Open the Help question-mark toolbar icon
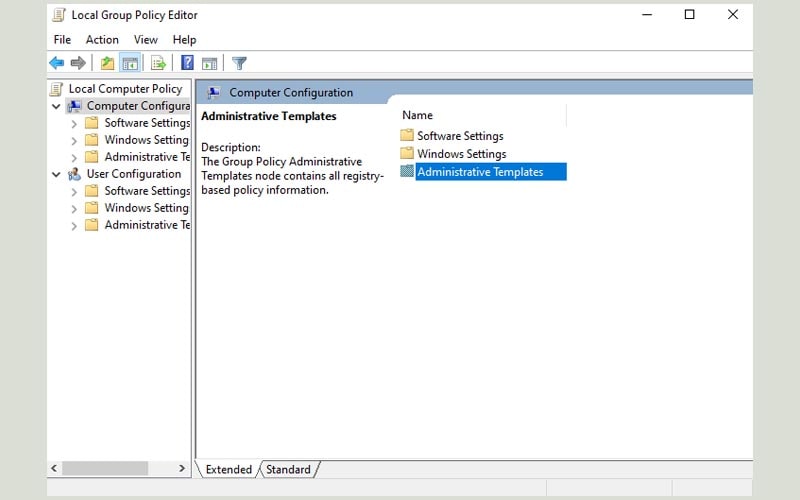 coord(187,63)
